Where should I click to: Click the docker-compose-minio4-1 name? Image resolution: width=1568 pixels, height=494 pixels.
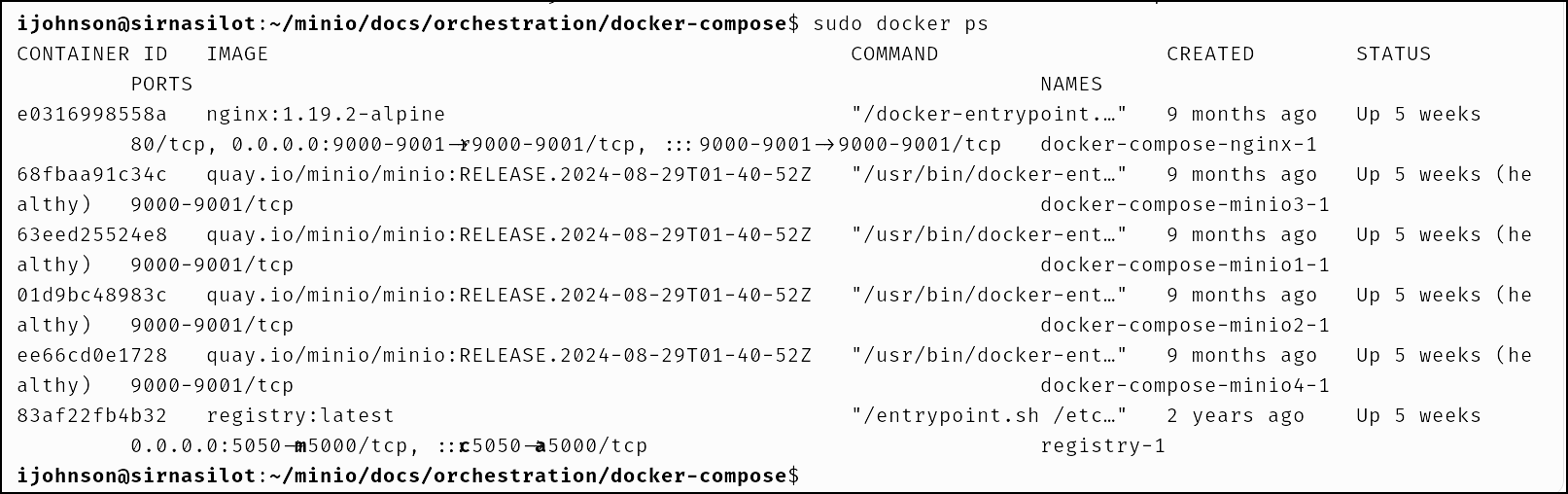[1184, 386]
